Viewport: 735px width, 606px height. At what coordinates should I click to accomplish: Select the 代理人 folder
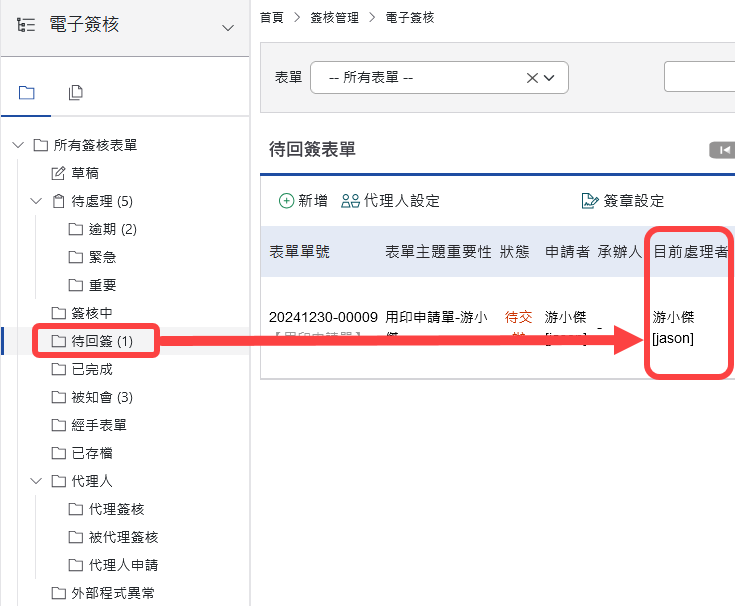pos(91,481)
